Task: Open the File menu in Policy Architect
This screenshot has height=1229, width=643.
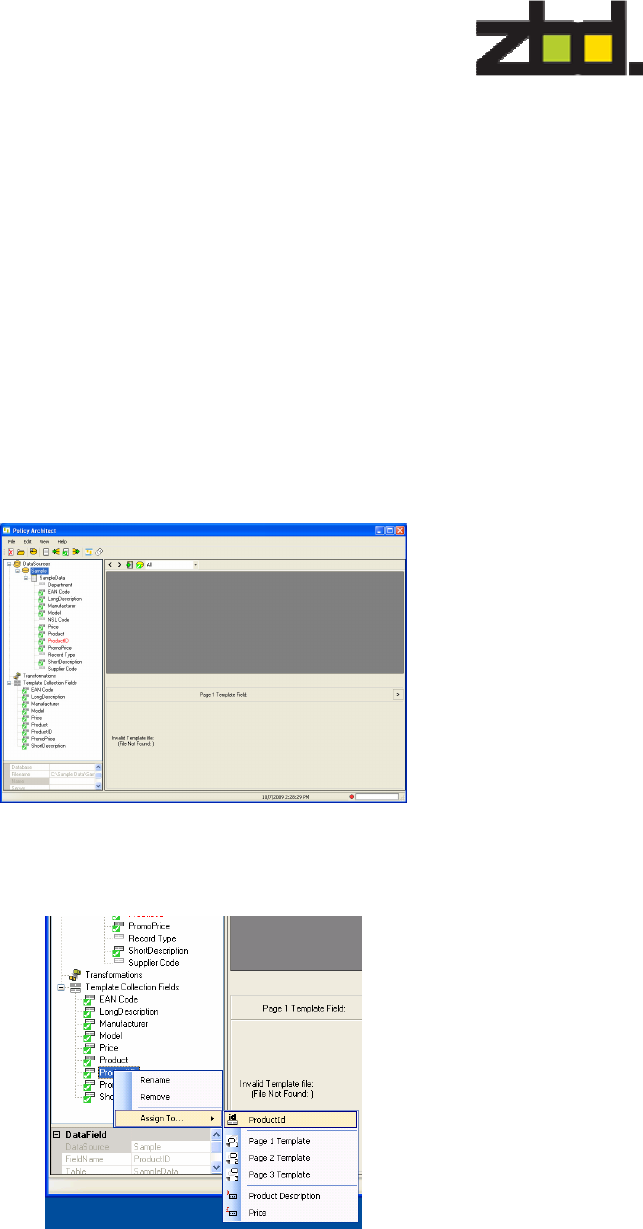Action: pos(11,541)
